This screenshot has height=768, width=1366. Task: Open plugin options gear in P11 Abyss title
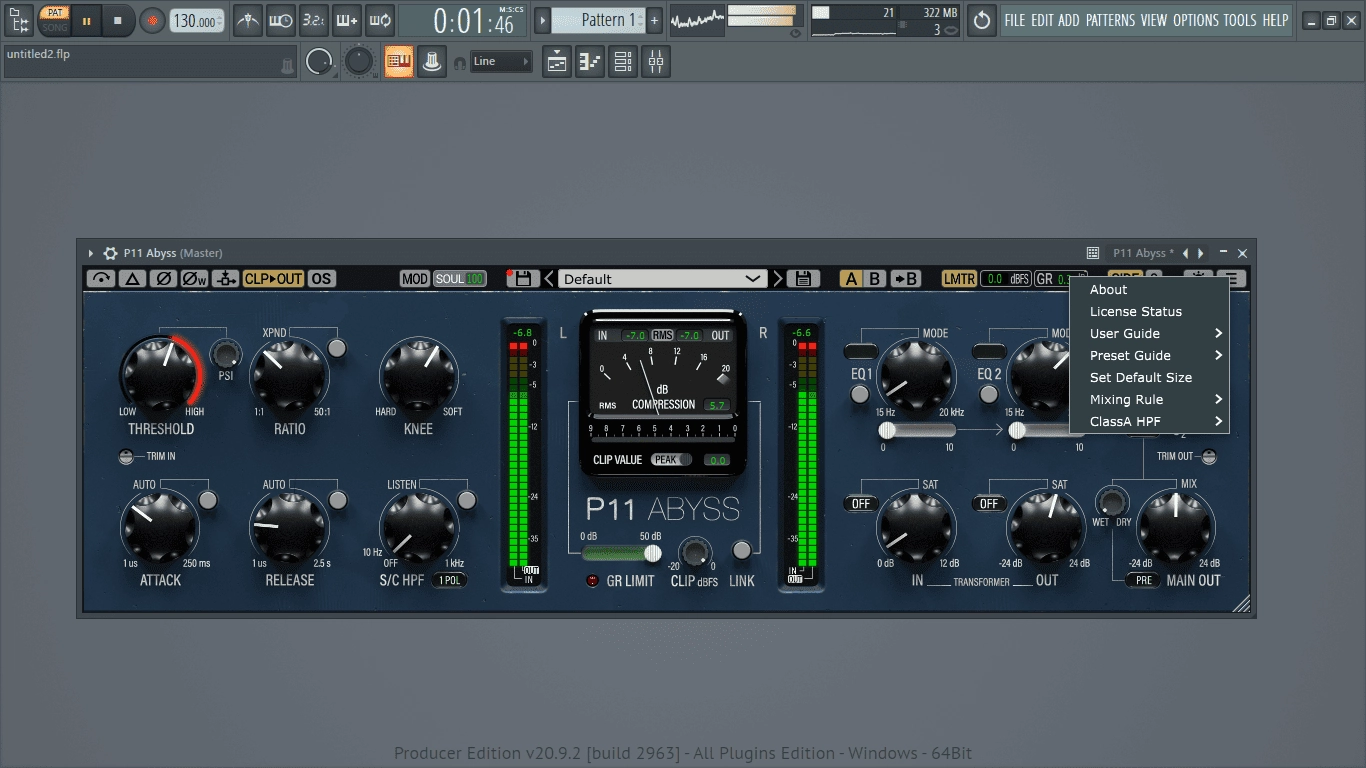tap(110, 253)
